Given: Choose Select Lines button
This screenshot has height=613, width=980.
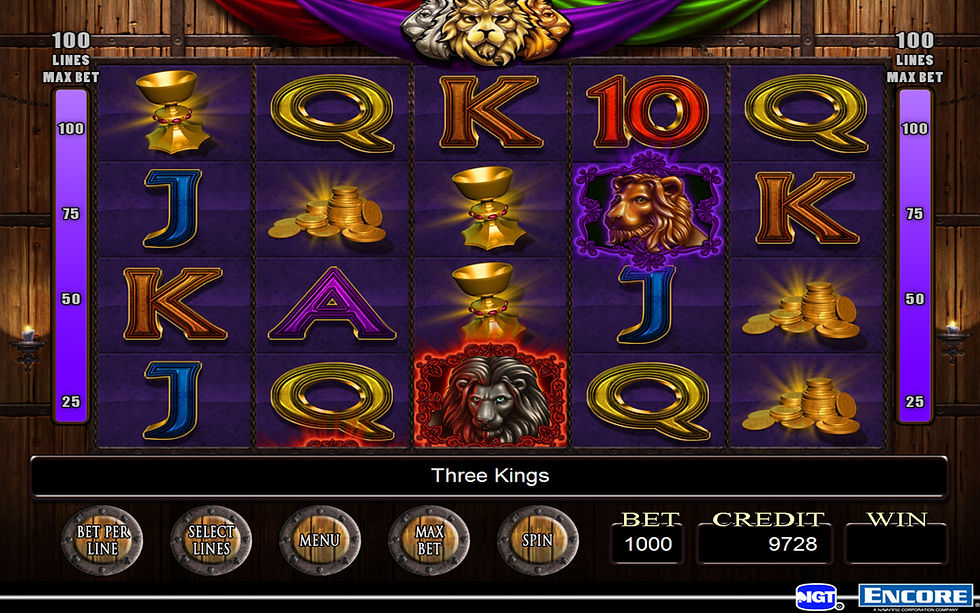Looking at the screenshot, I should click(x=211, y=541).
